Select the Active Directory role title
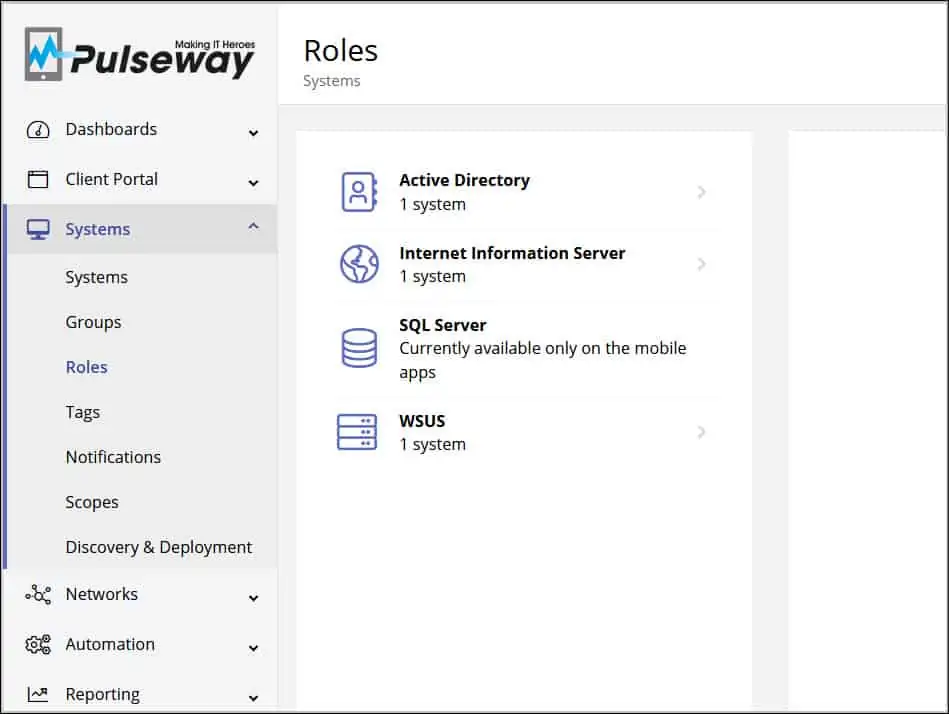This screenshot has height=714, width=949. pyautogui.click(x=464, y=180)
